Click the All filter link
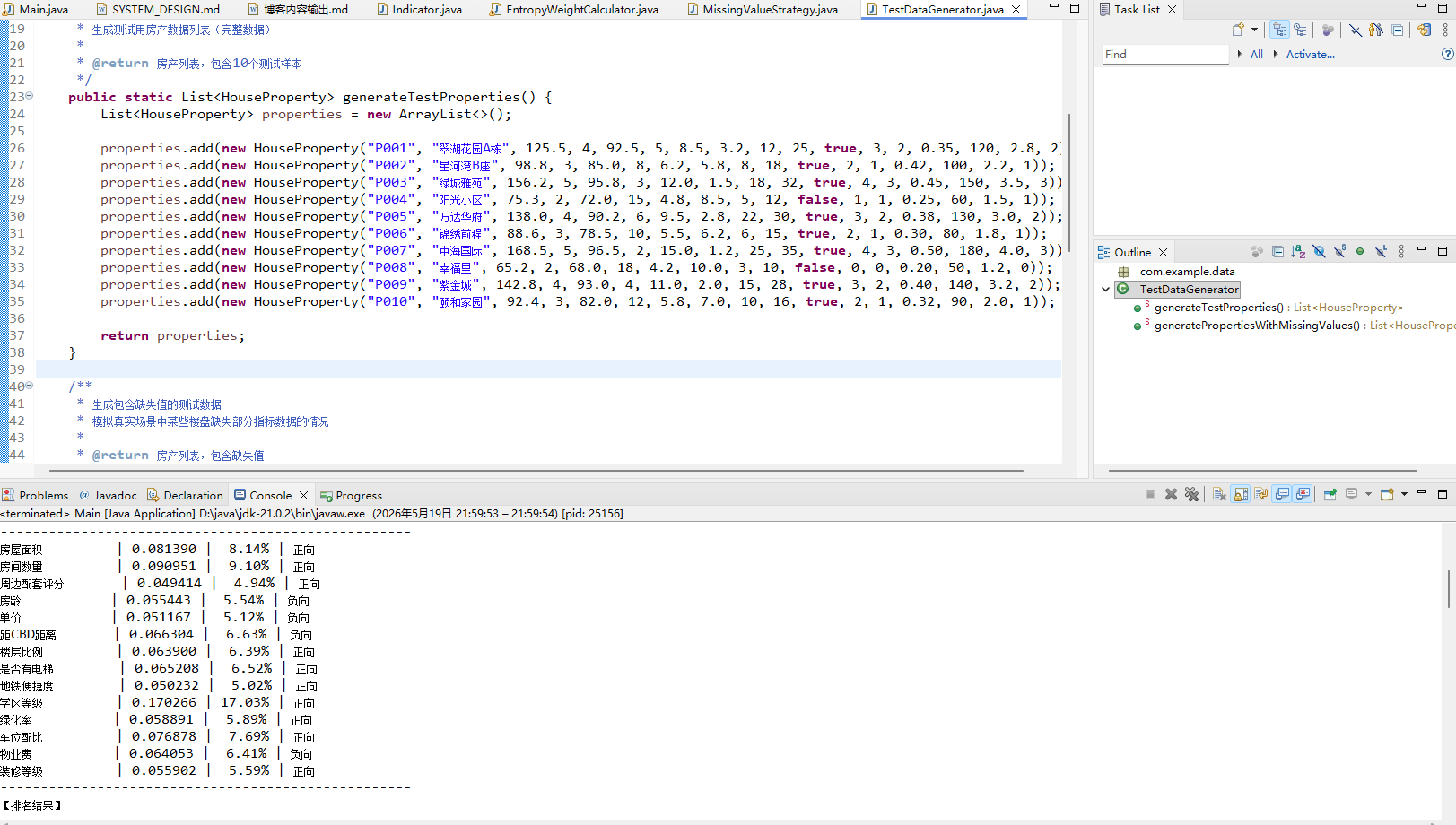 click(1256, 54)
